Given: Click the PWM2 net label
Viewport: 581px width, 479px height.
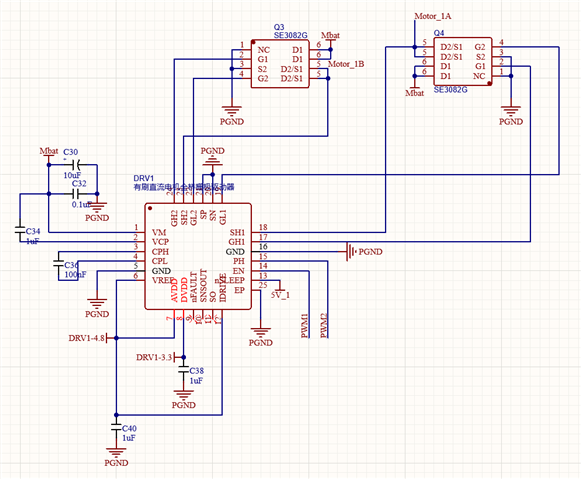Looking at the screenshot, I should [324, 326].
